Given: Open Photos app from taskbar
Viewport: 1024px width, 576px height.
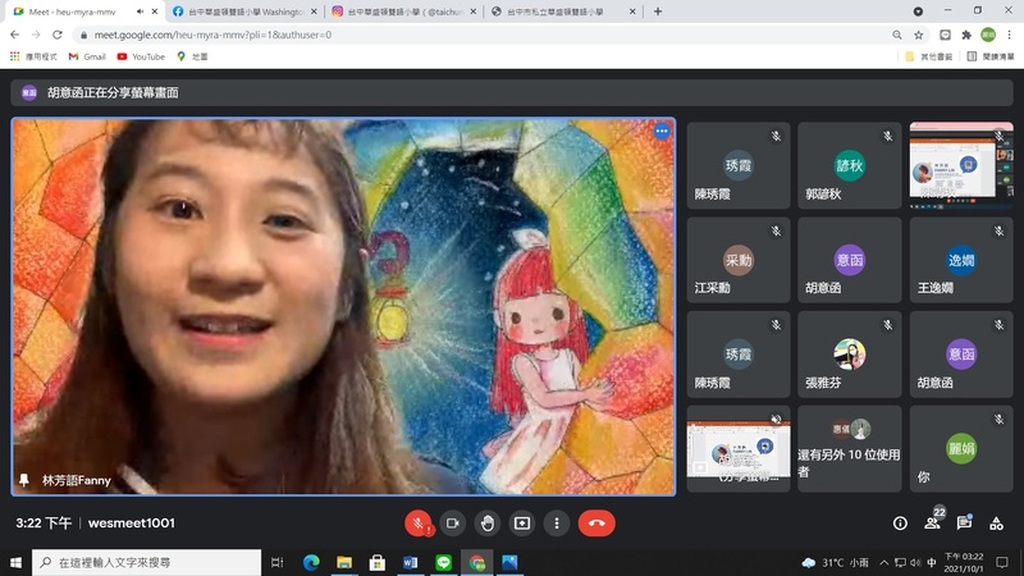Looking at the screenshot, I should coord(509,562).
